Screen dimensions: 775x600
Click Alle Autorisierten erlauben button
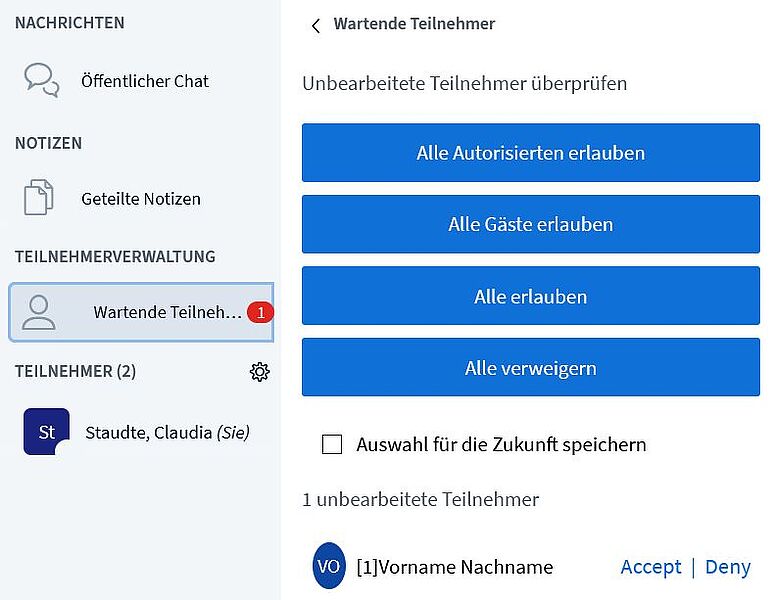point(531,153)
